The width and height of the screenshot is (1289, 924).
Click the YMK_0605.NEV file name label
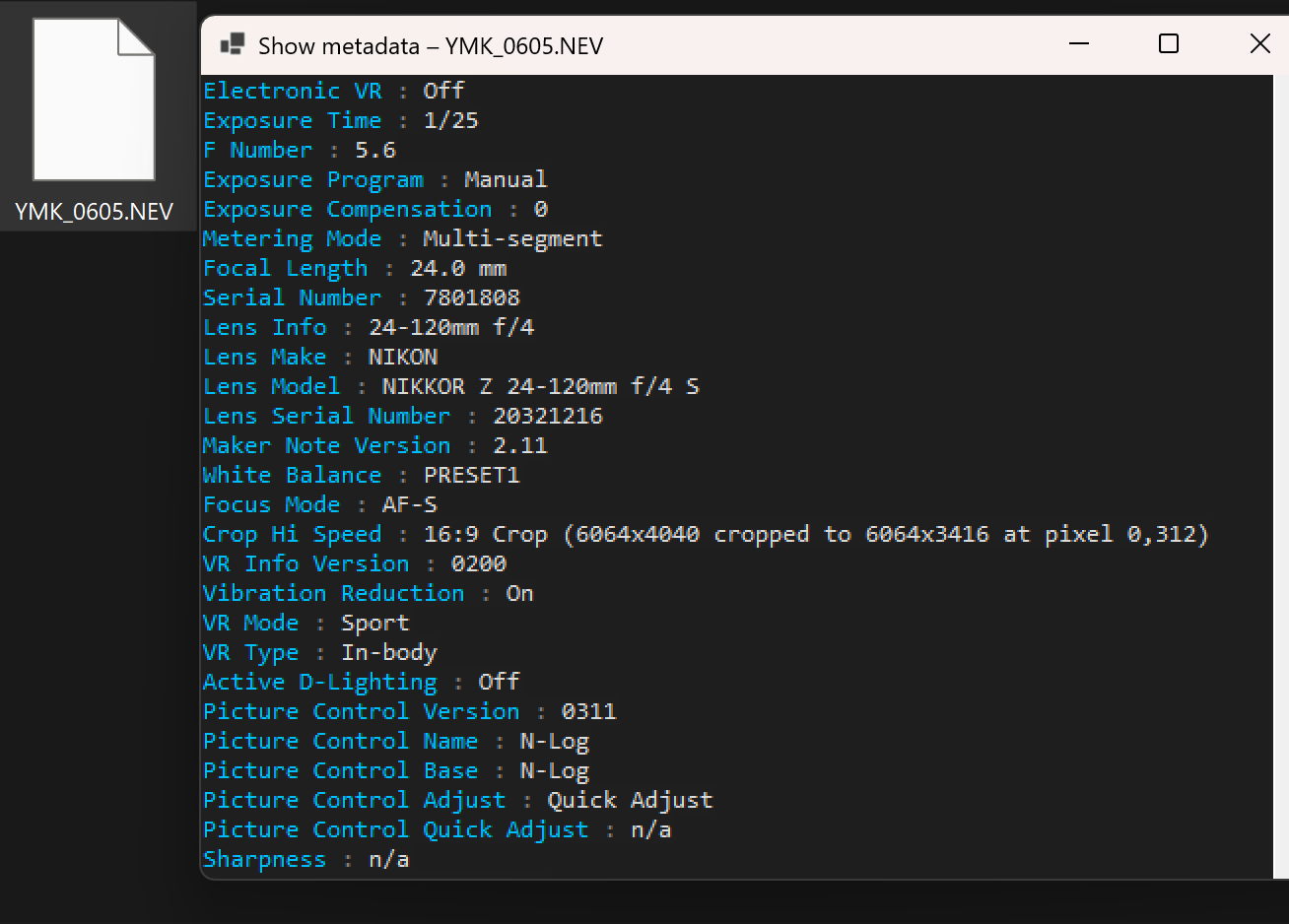point(94,212)
